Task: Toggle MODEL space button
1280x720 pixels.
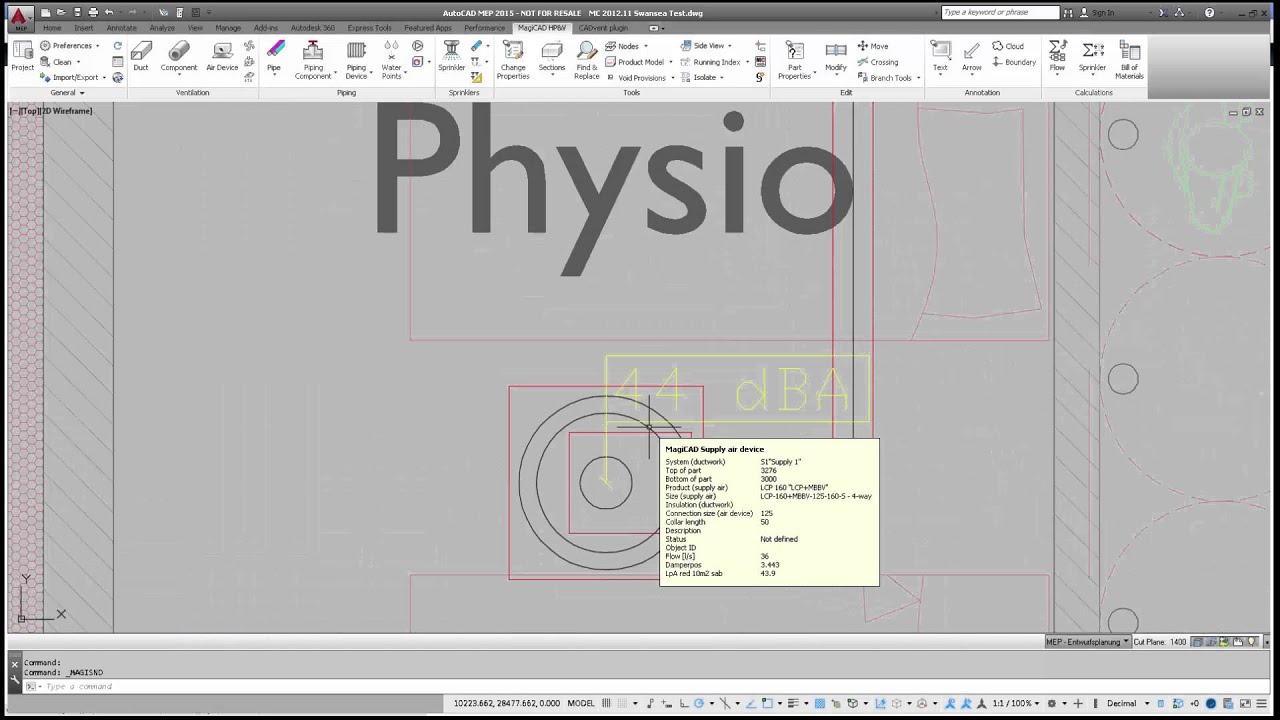Action: click(581, 703)
